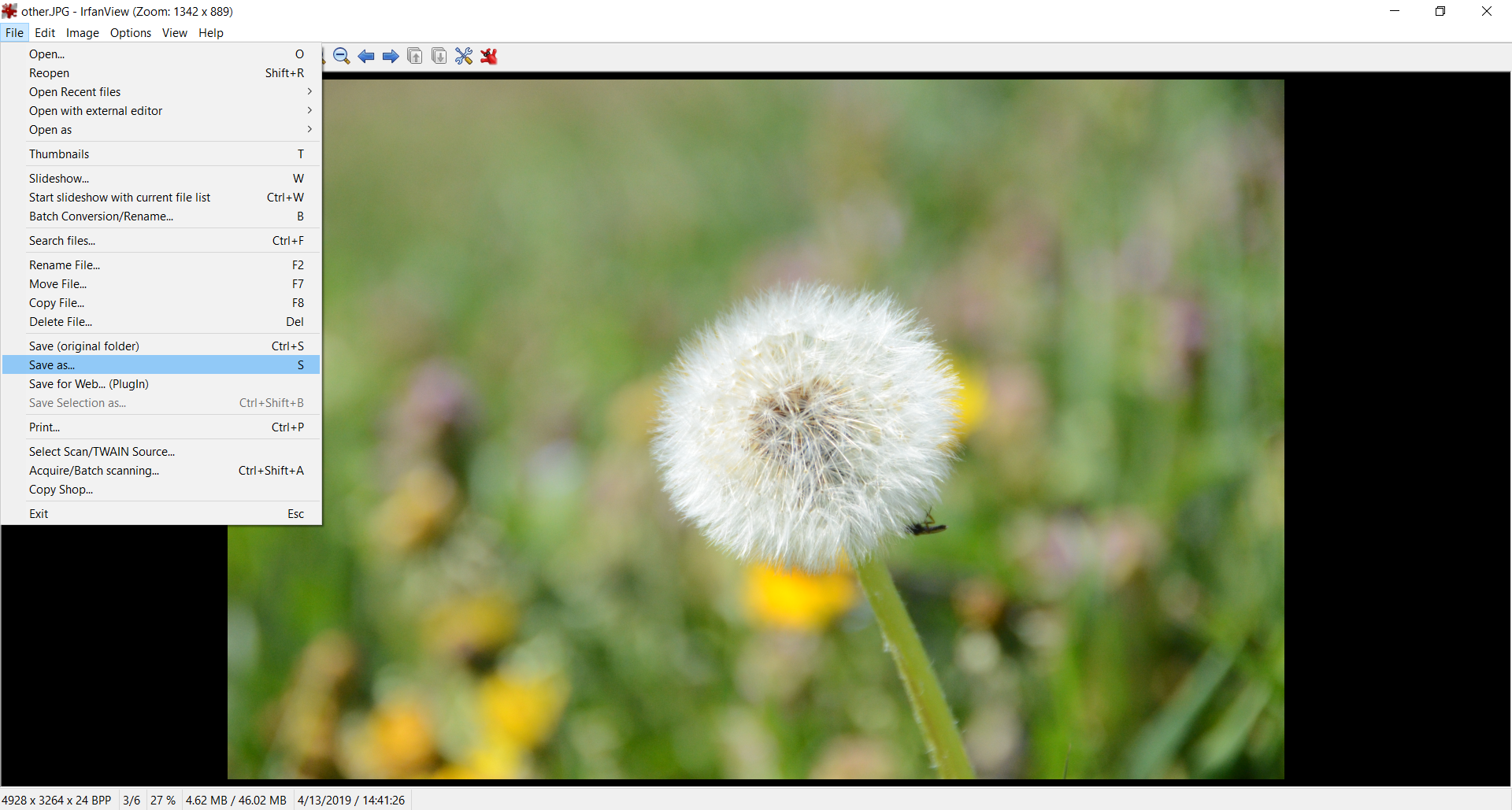Click the next page icon
The width and height of the screenshot is (1512, 810).
tap(439, 56)
